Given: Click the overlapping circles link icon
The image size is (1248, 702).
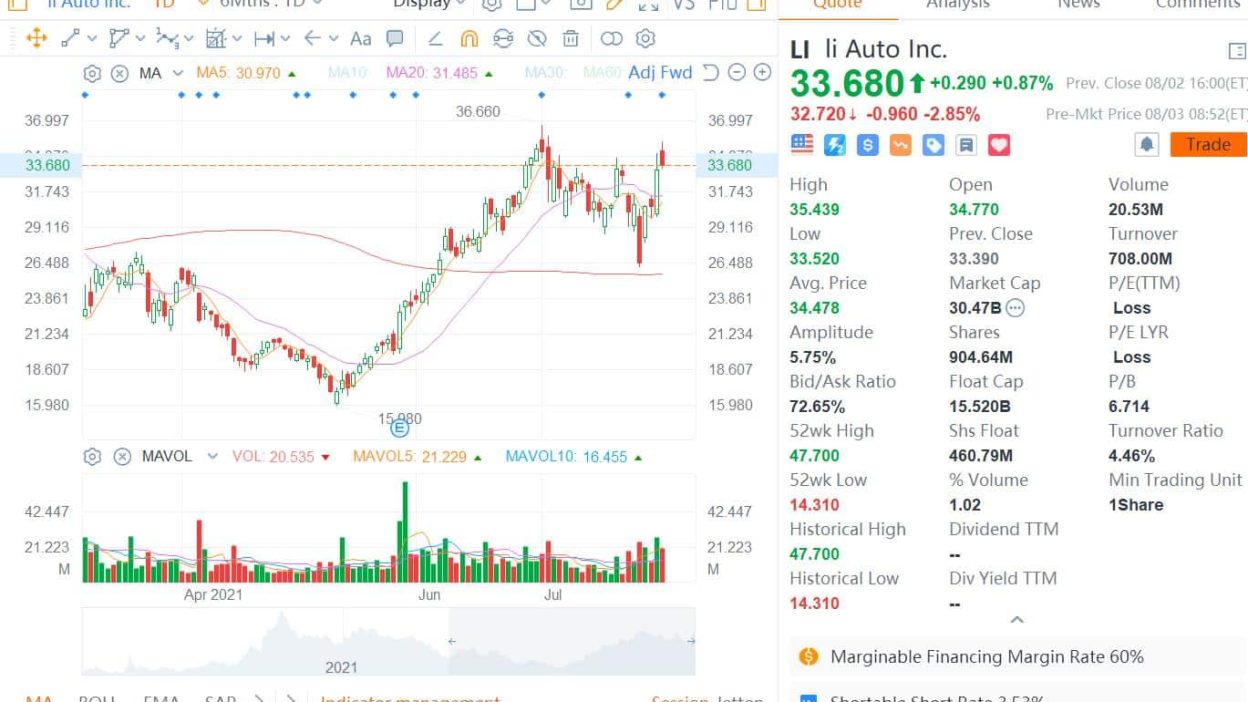Looking at the screenshot, I should click(611, 39).
